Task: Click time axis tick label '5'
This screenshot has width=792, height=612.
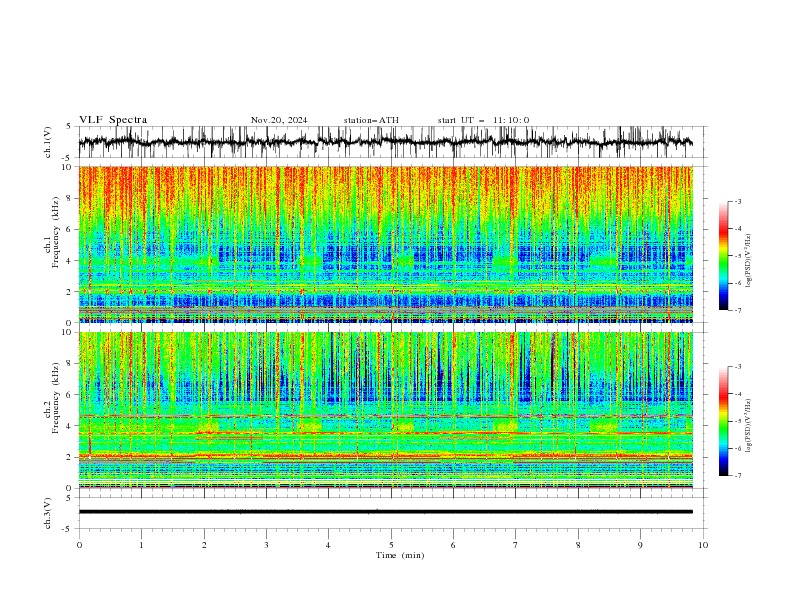Action: [391, 545]
